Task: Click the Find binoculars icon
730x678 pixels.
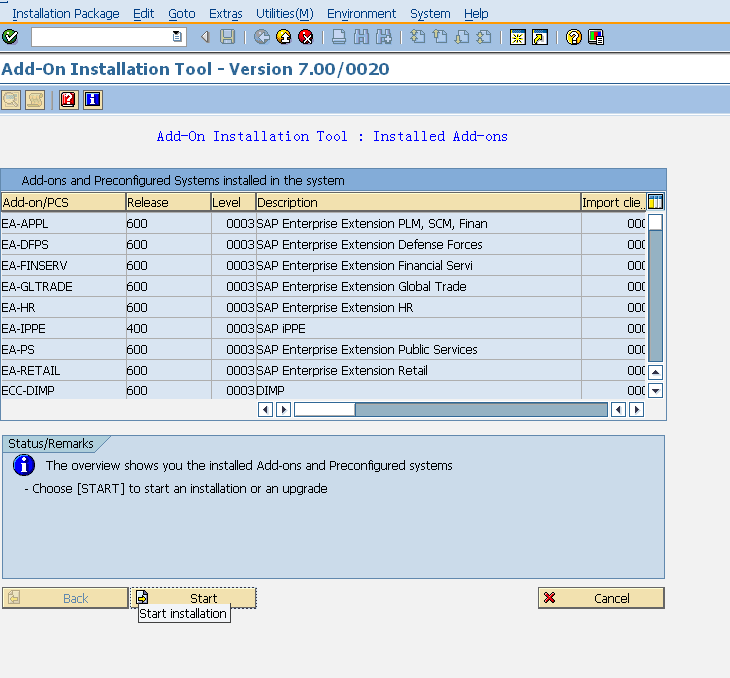Action: (x=361, y=37)
